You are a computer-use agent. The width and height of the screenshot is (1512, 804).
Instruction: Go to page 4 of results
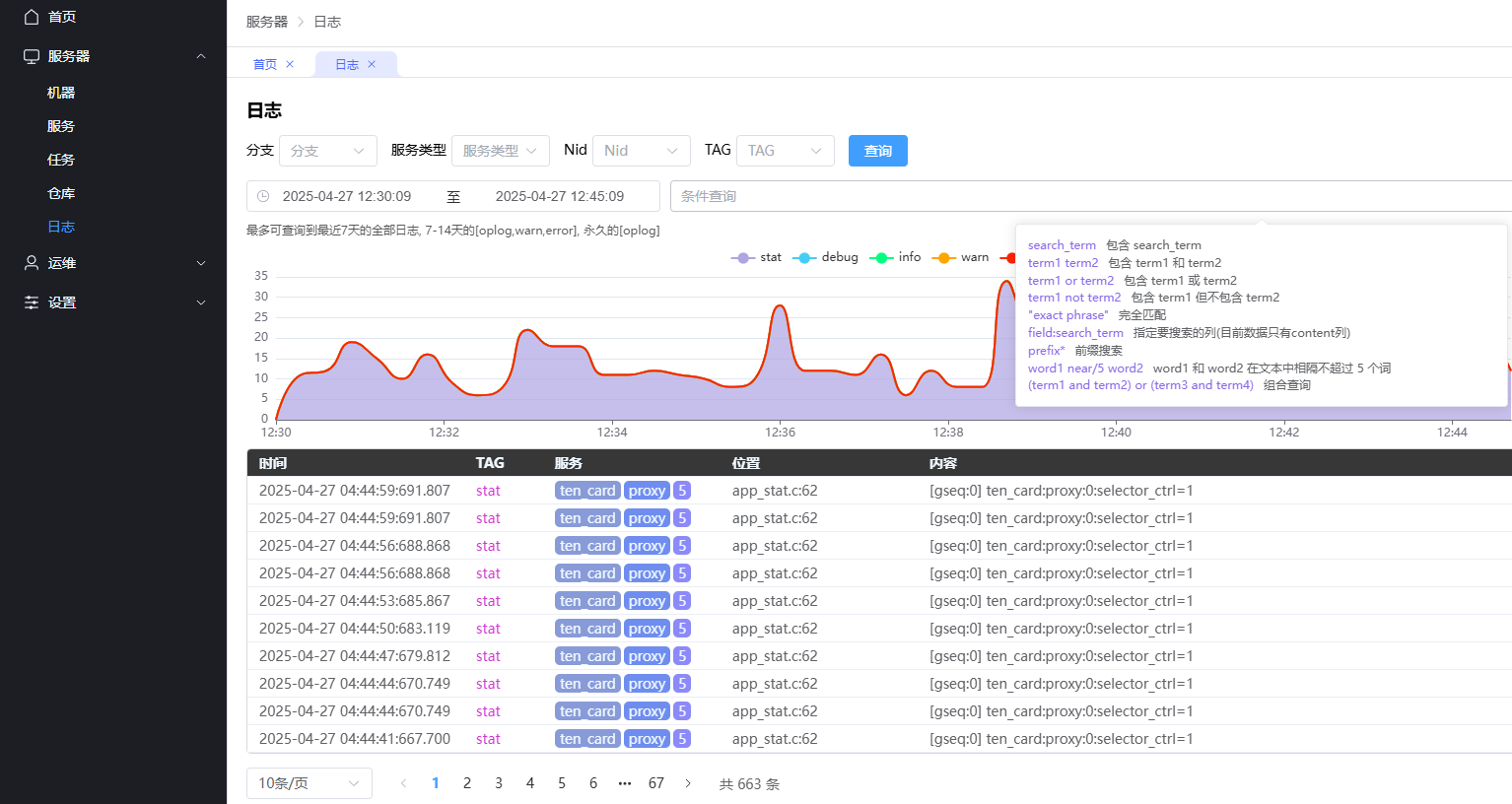point(530,783)
